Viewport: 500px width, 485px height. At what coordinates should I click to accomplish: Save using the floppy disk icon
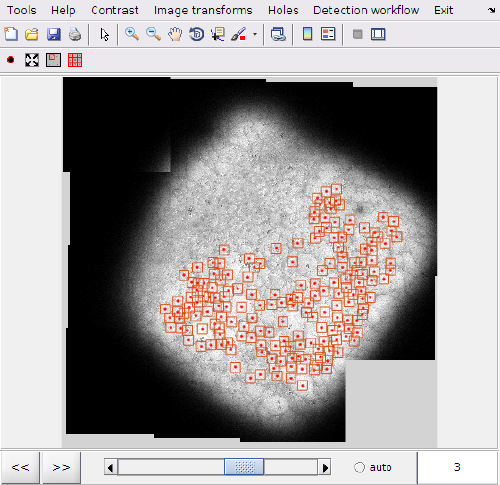click(53, 34)
